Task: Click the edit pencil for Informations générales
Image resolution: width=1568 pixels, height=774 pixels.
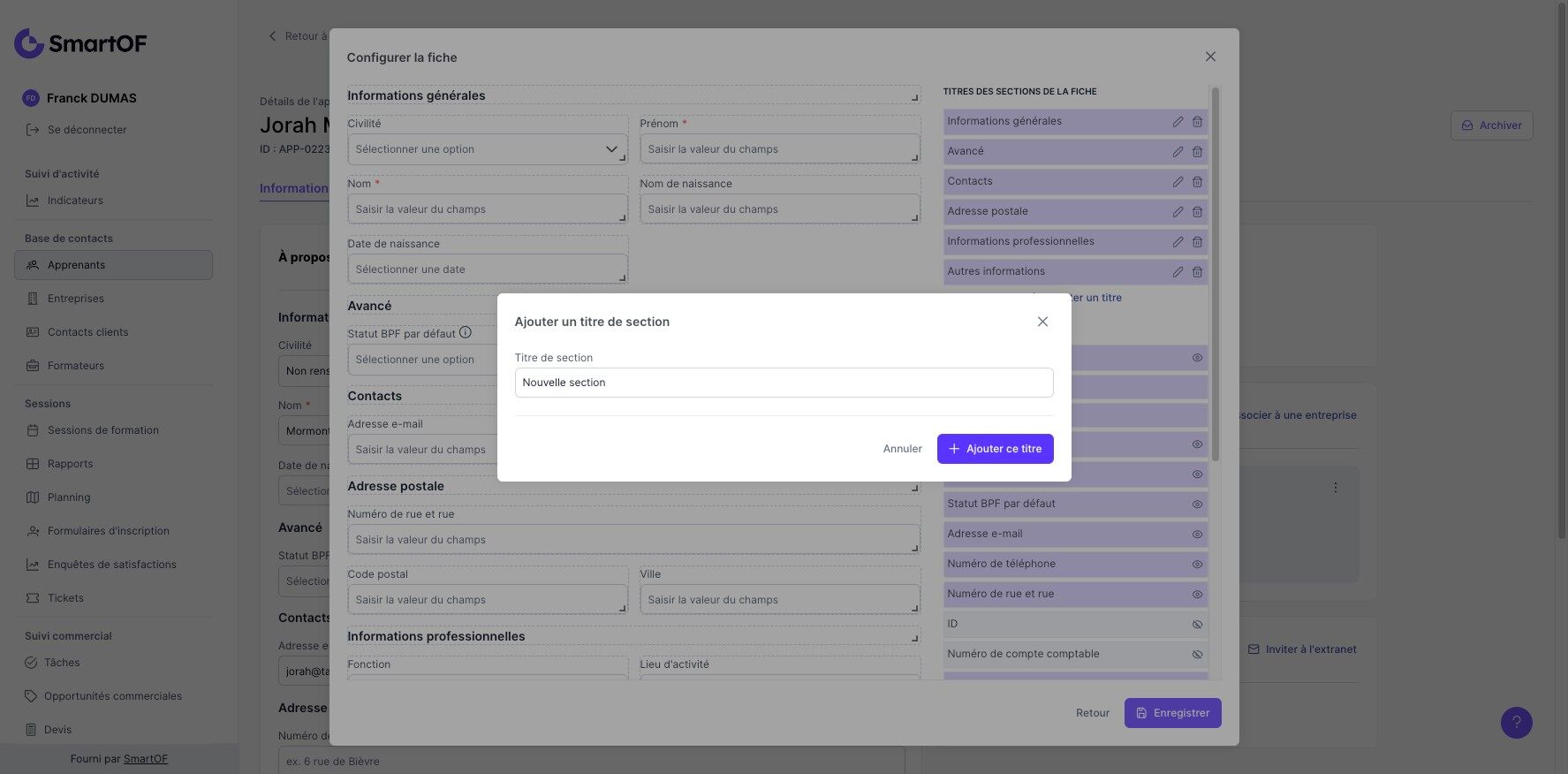Action: [1178, 122]
